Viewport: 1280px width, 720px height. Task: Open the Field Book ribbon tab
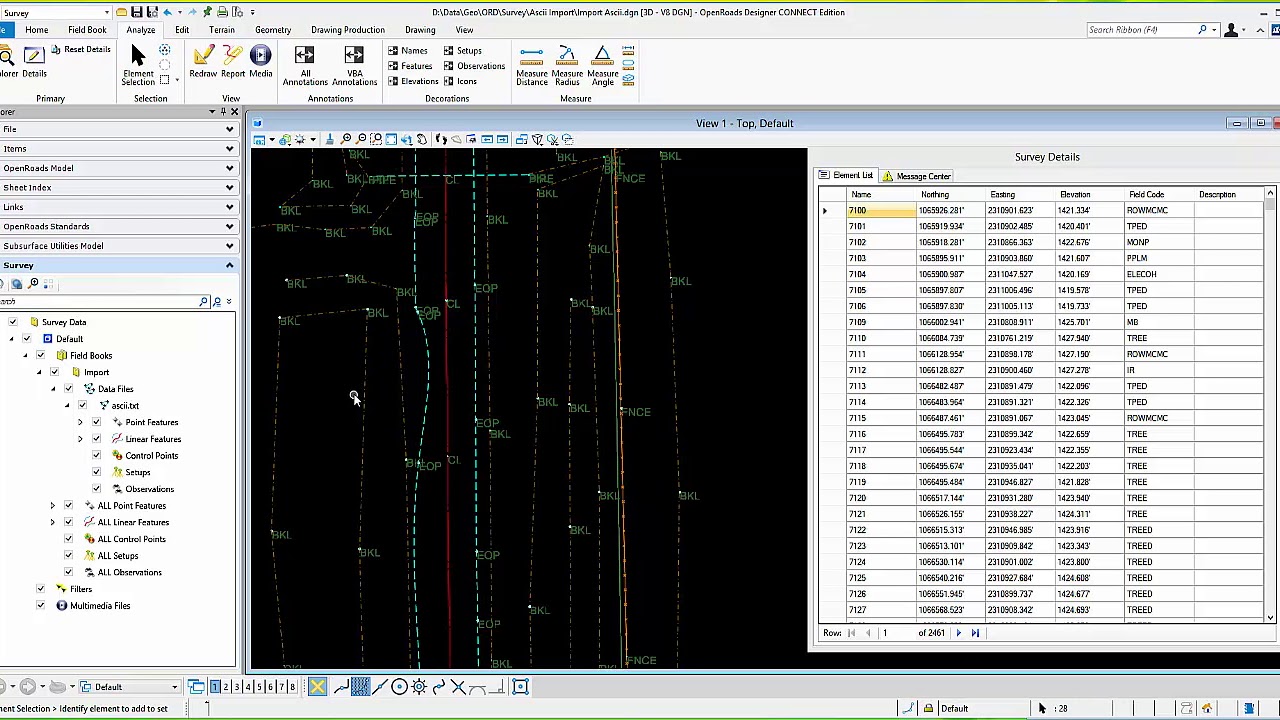[87, 30]
